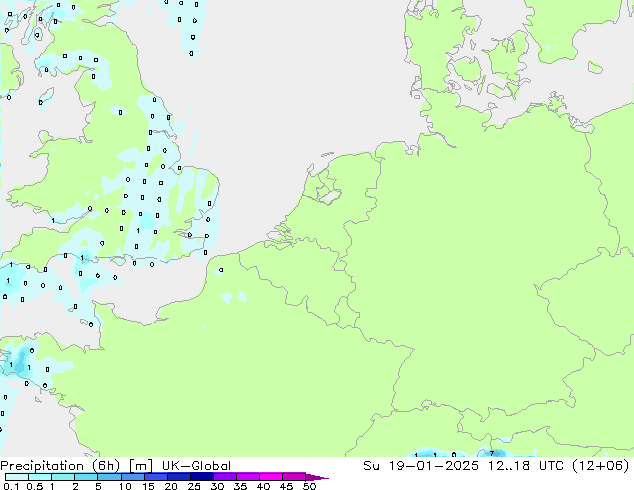Click the legend swatch between 0.5 and 1
Image resolution: width=634 pixels, height=490 pixels.
tap(40, 477)
